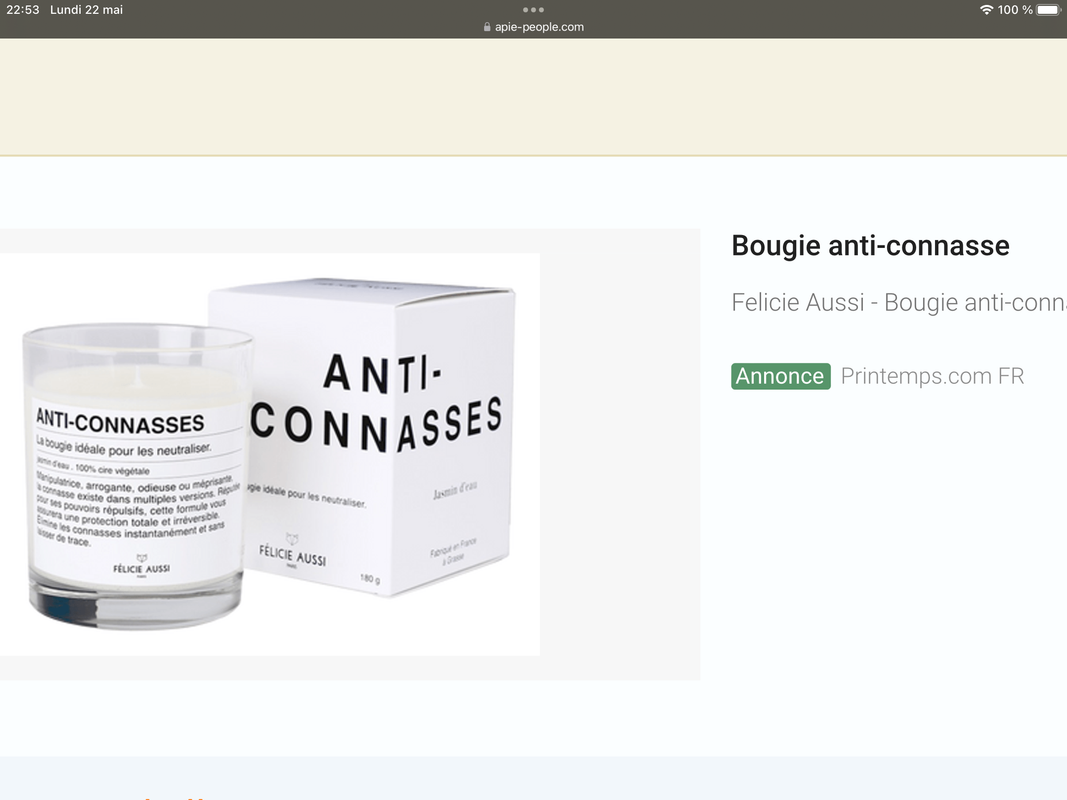1067x800 pixels.
Task: Tap the Jasmin d'eau text on box side
Action: tap(455, 490)
